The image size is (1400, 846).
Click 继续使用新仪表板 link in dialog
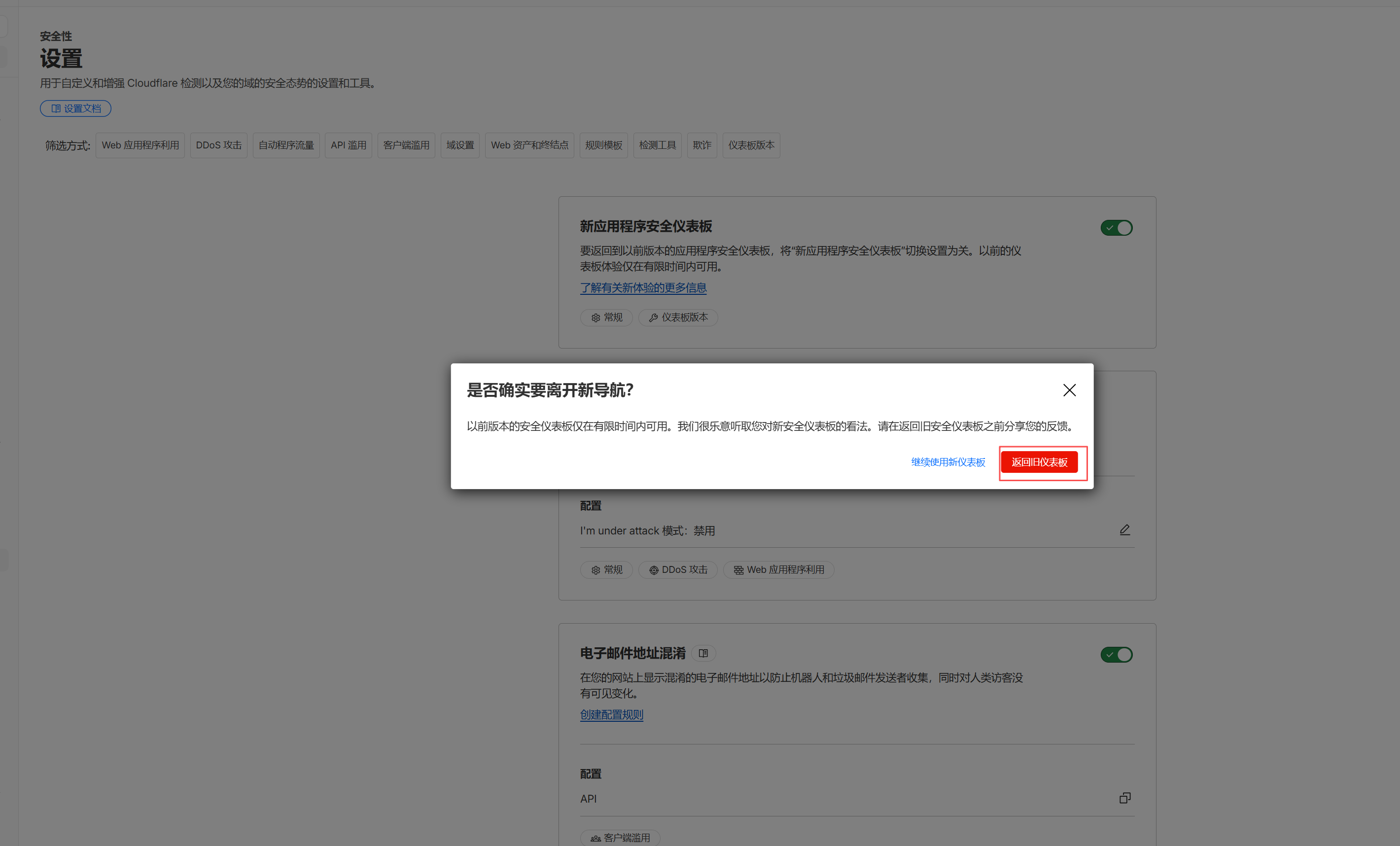tap(948, 462)
